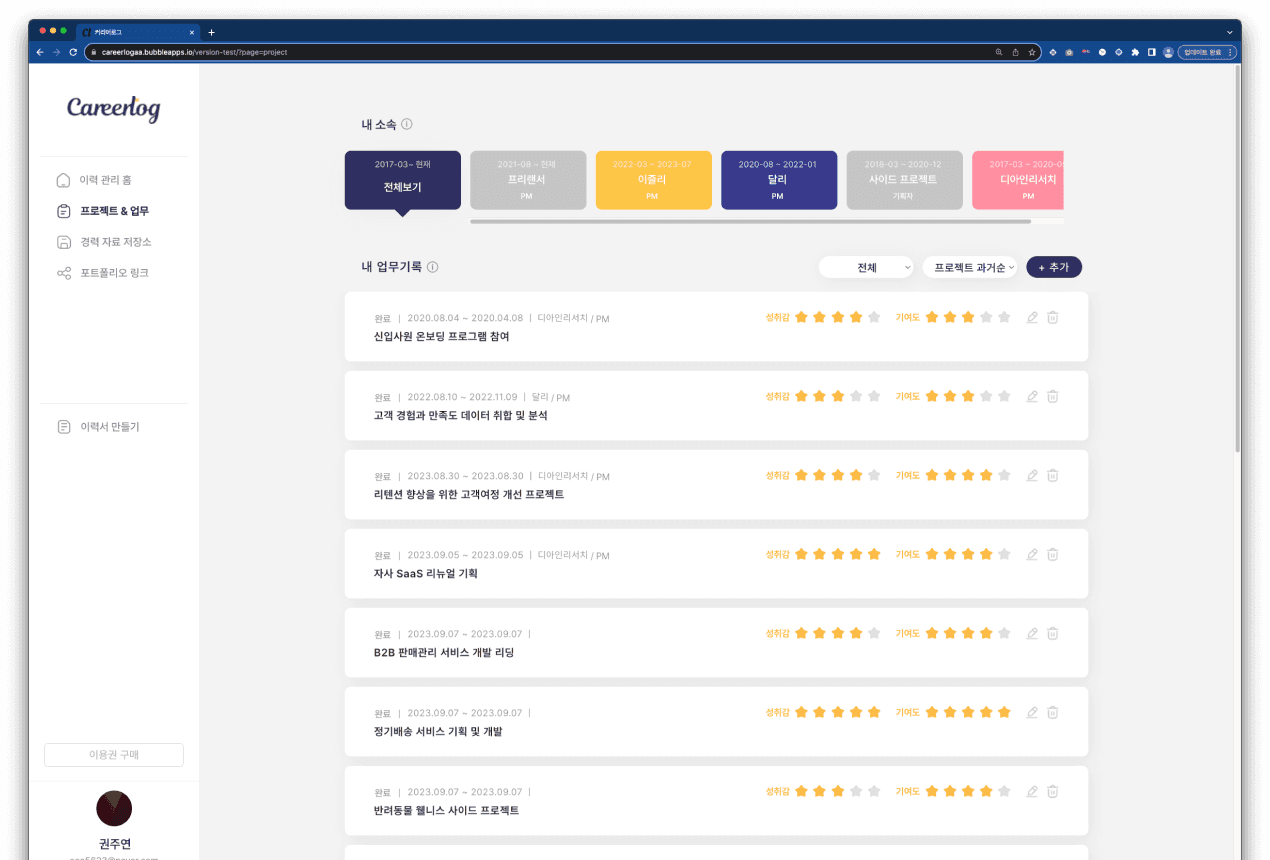Open the Chrome tab search chevron
Image resolution: width=1270 pixels, height=860 pixels.
point(1230,32)
